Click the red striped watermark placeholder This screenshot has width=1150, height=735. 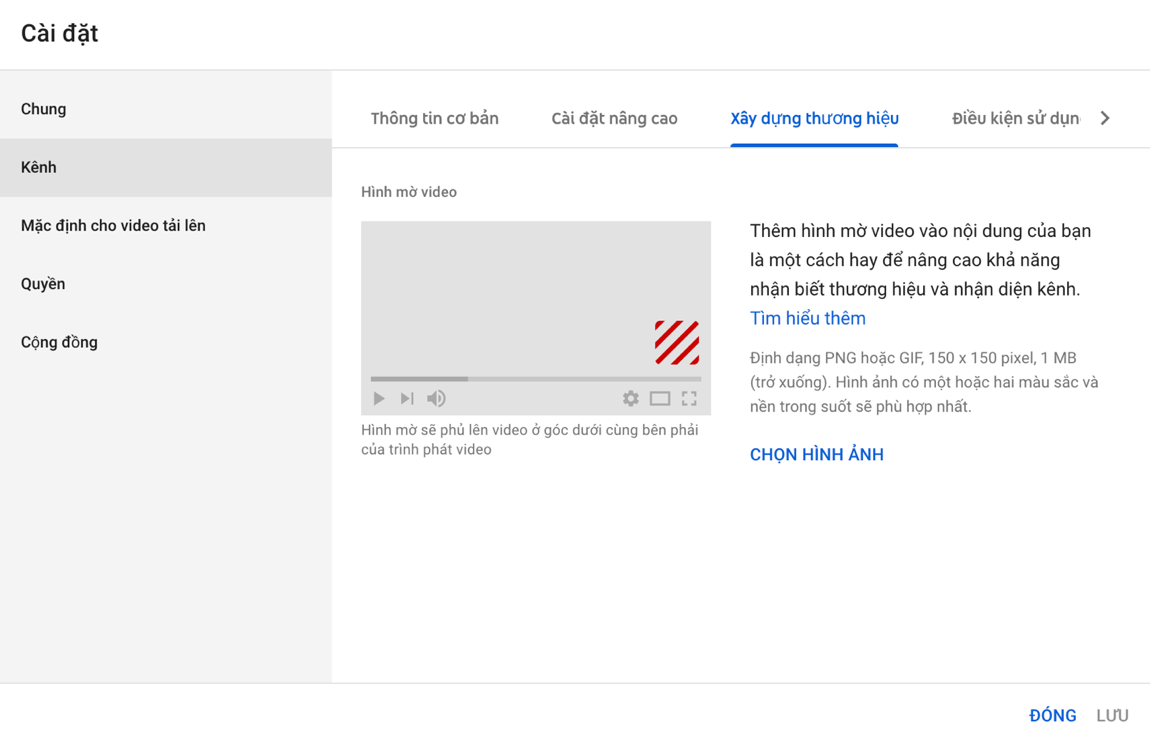click(x=677, y=342)
